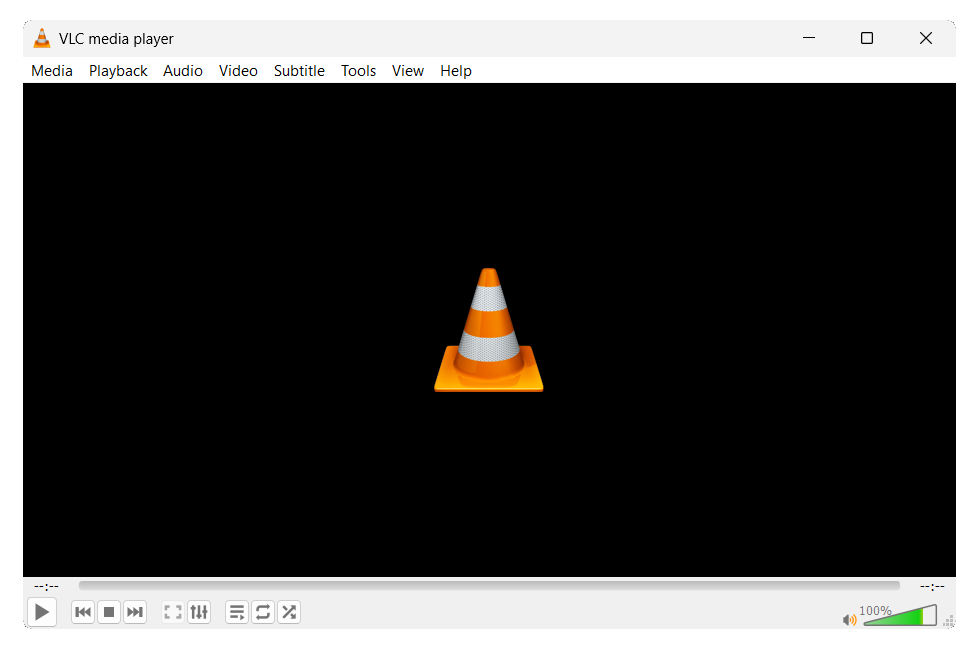Screen dimensions: 975x652
Task: Toggle fullscreen video mode
Action: [173, 612]
